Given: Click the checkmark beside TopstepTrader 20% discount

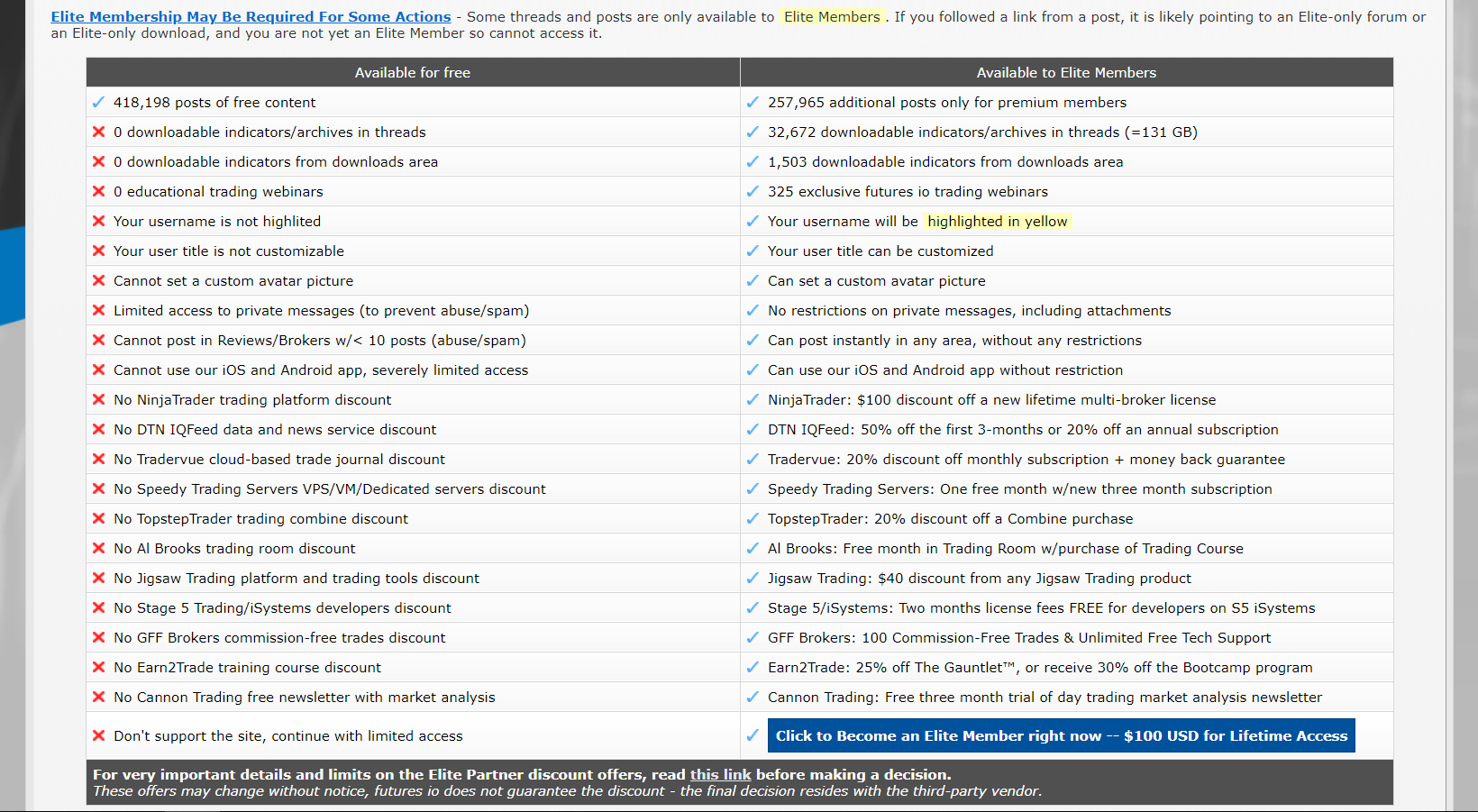Looking at the screenshot, I should click(x=753, y=518).
